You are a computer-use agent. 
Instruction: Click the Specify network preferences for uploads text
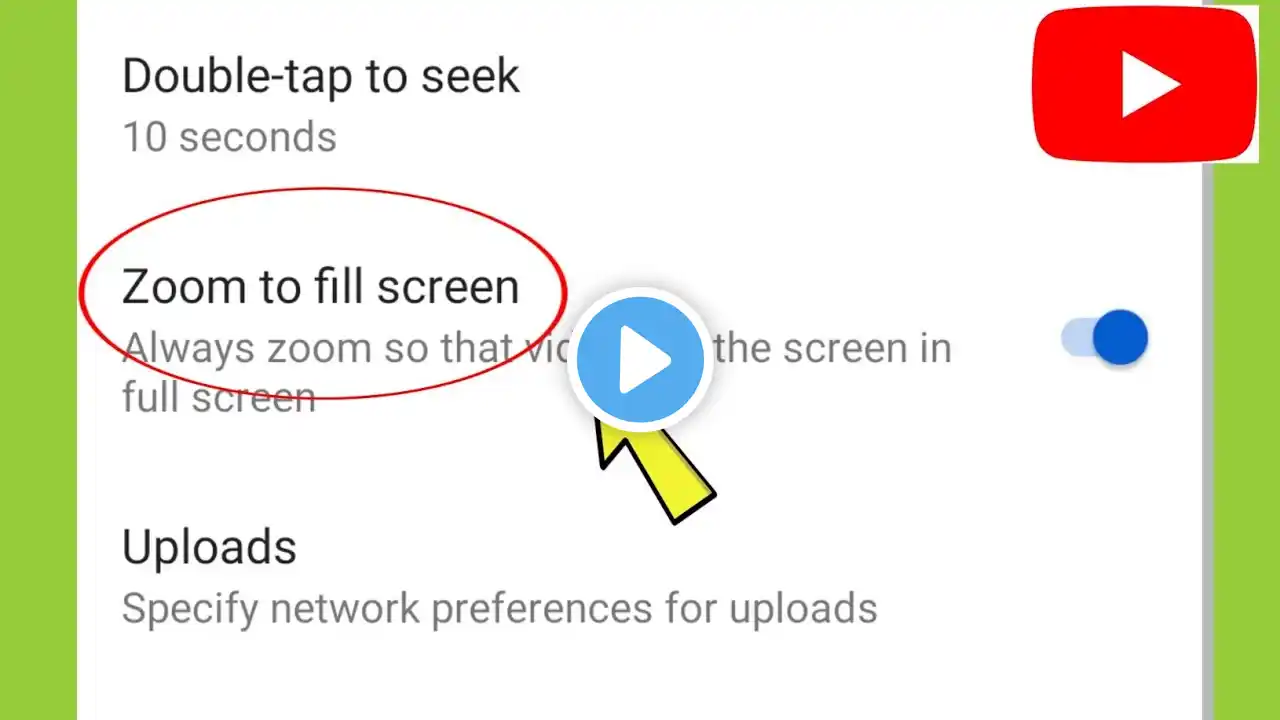point(499,608)
